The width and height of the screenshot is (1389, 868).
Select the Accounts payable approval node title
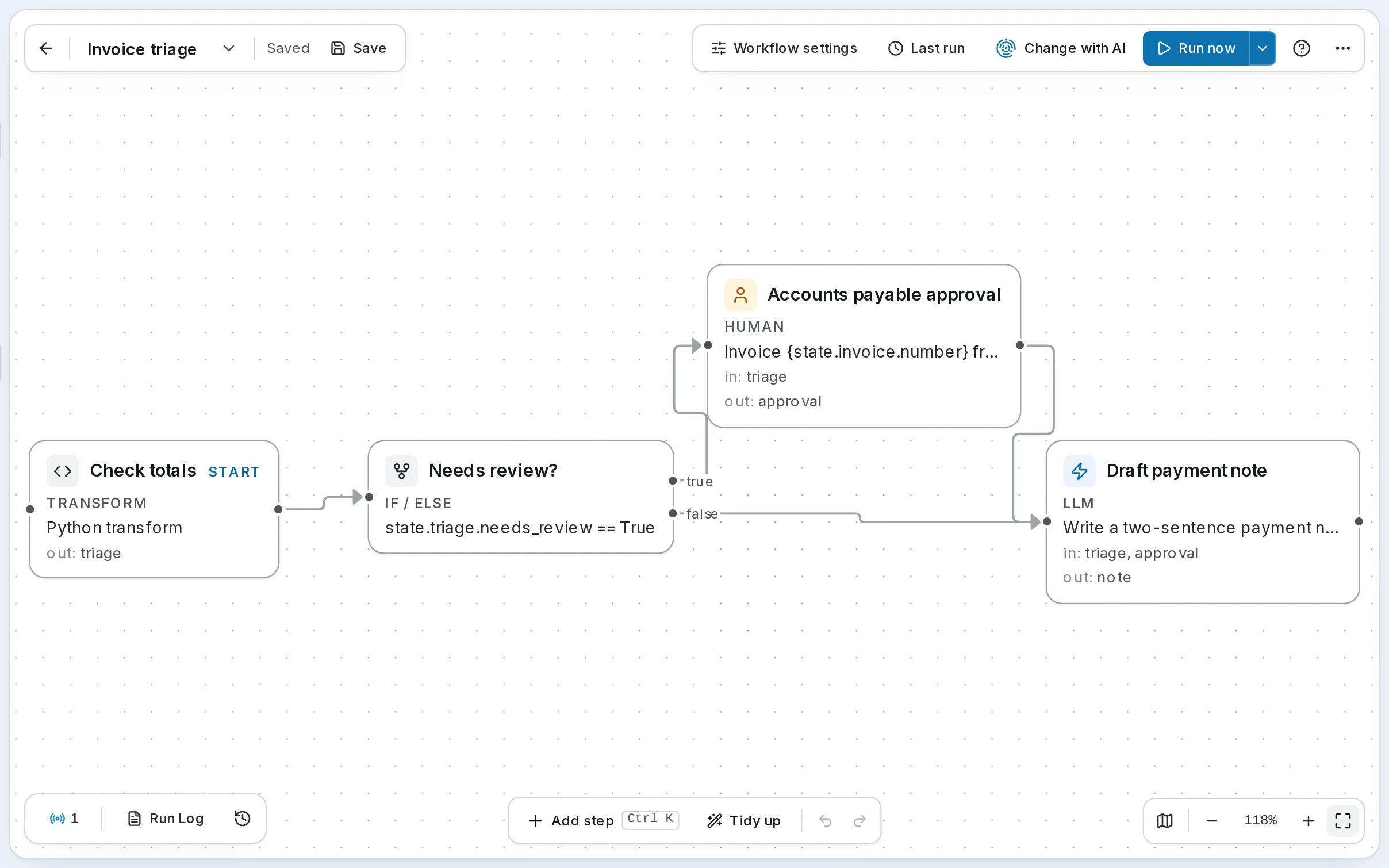[x=884, y=294]
